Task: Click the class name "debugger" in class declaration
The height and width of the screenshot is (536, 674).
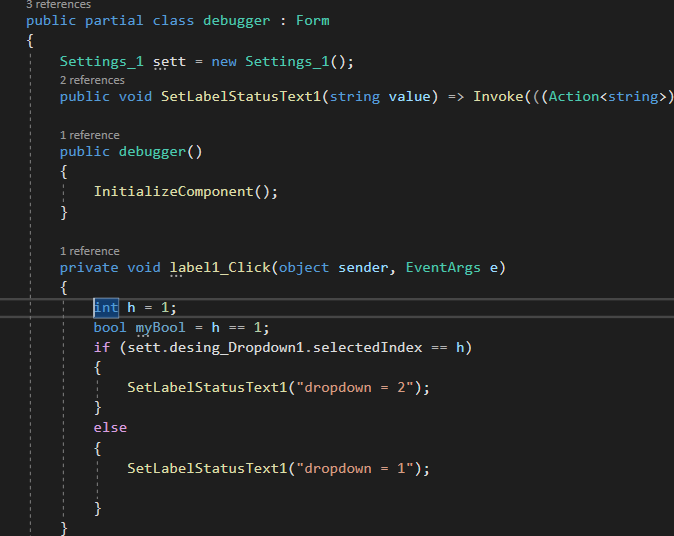Action: pyautogui.click(x=236, y=21)
